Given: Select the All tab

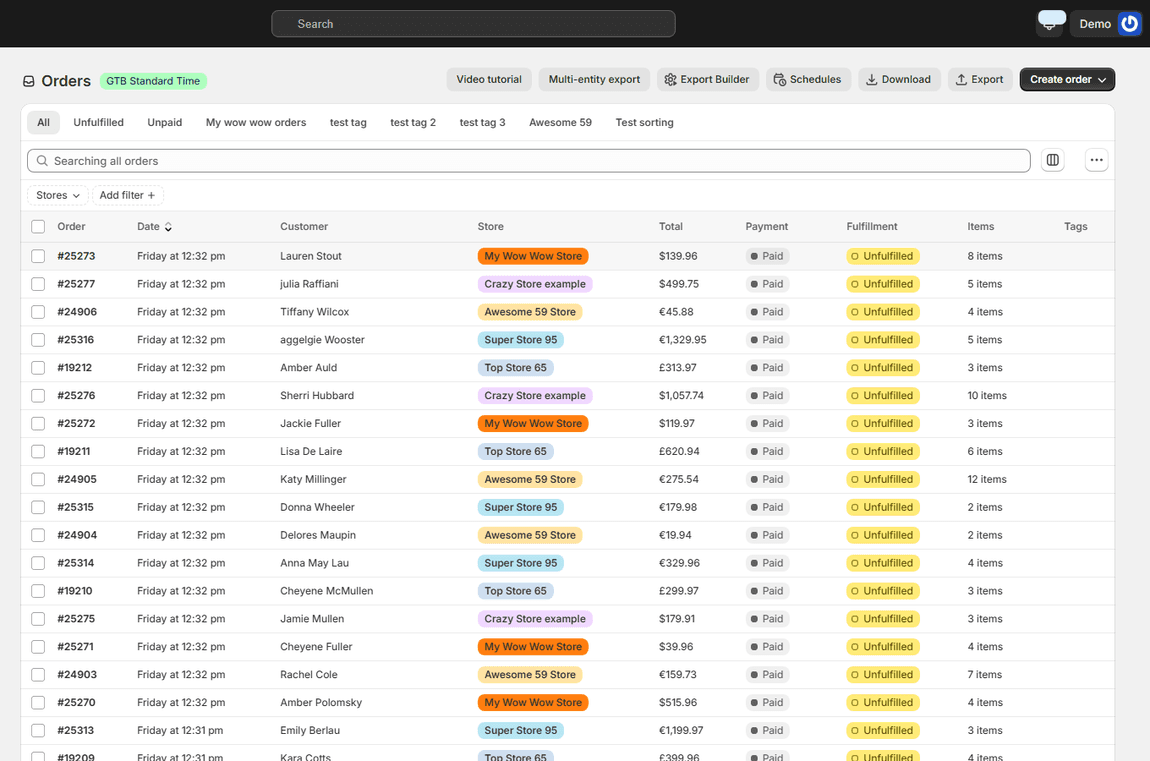Looking at the screenshot, I should 43,122.
